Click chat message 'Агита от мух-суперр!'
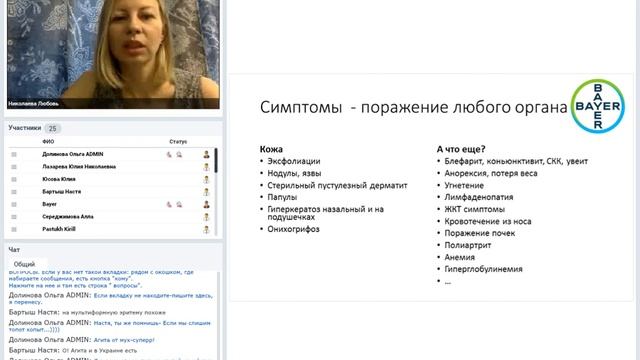The image size is (640, 360). (x=124, y=340)
